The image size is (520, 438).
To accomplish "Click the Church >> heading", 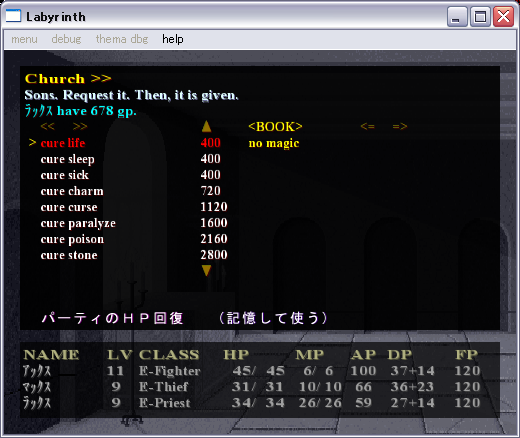I will (68, 79).
